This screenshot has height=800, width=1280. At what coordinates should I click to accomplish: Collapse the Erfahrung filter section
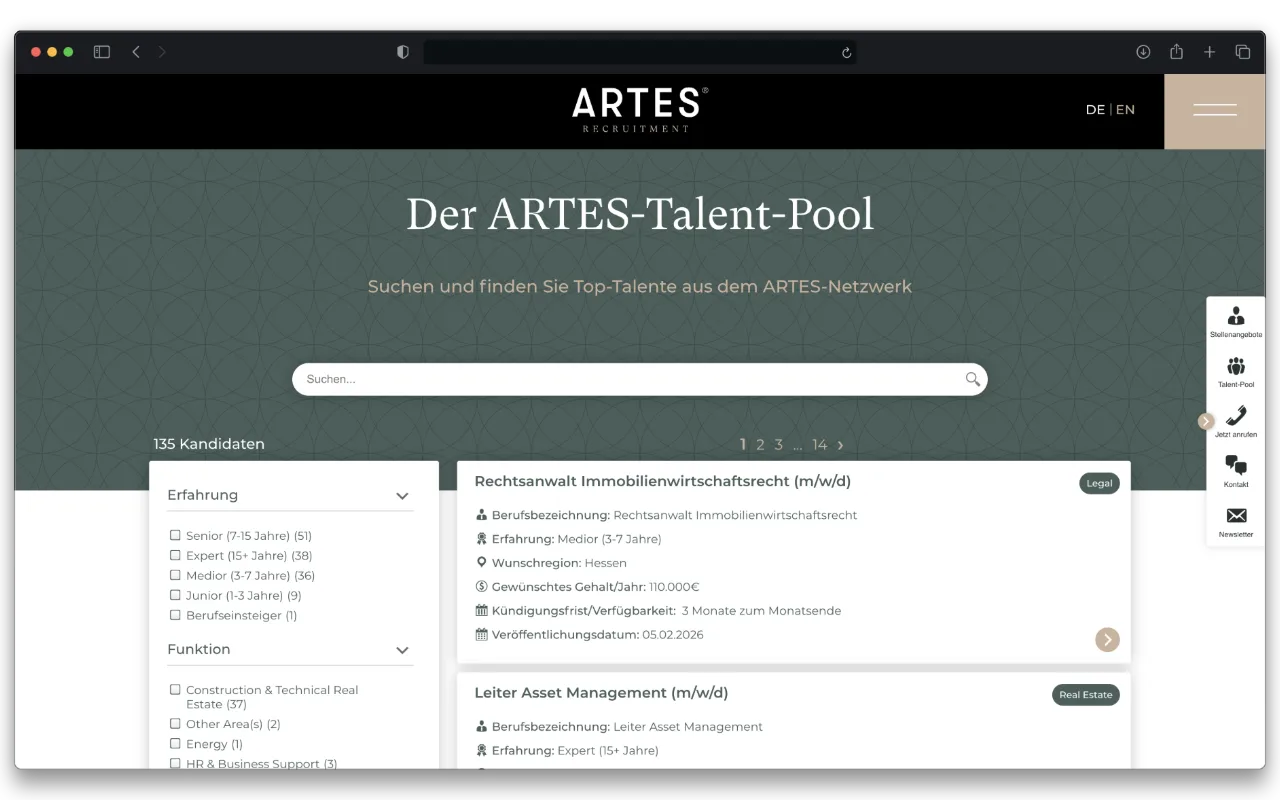pos(402,496)
